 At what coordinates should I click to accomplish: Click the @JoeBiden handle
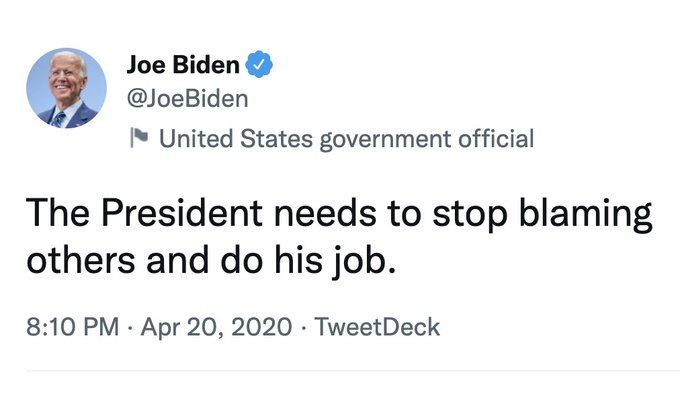pyautogui.click(x=187, y=99)
